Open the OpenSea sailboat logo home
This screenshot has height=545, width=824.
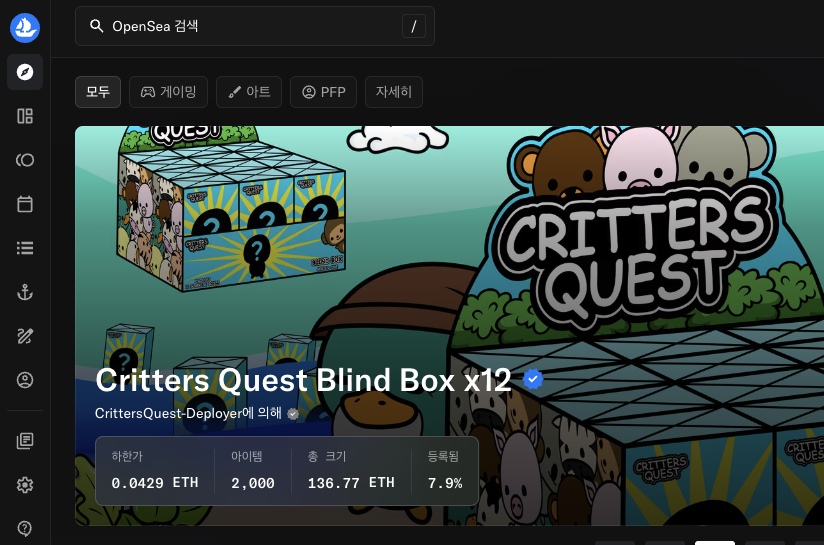pyautogui.click(x=25, y=28)
